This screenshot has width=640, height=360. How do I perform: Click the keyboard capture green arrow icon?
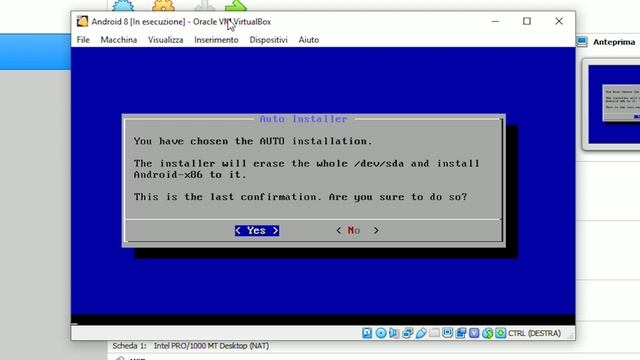click(500, 333)
